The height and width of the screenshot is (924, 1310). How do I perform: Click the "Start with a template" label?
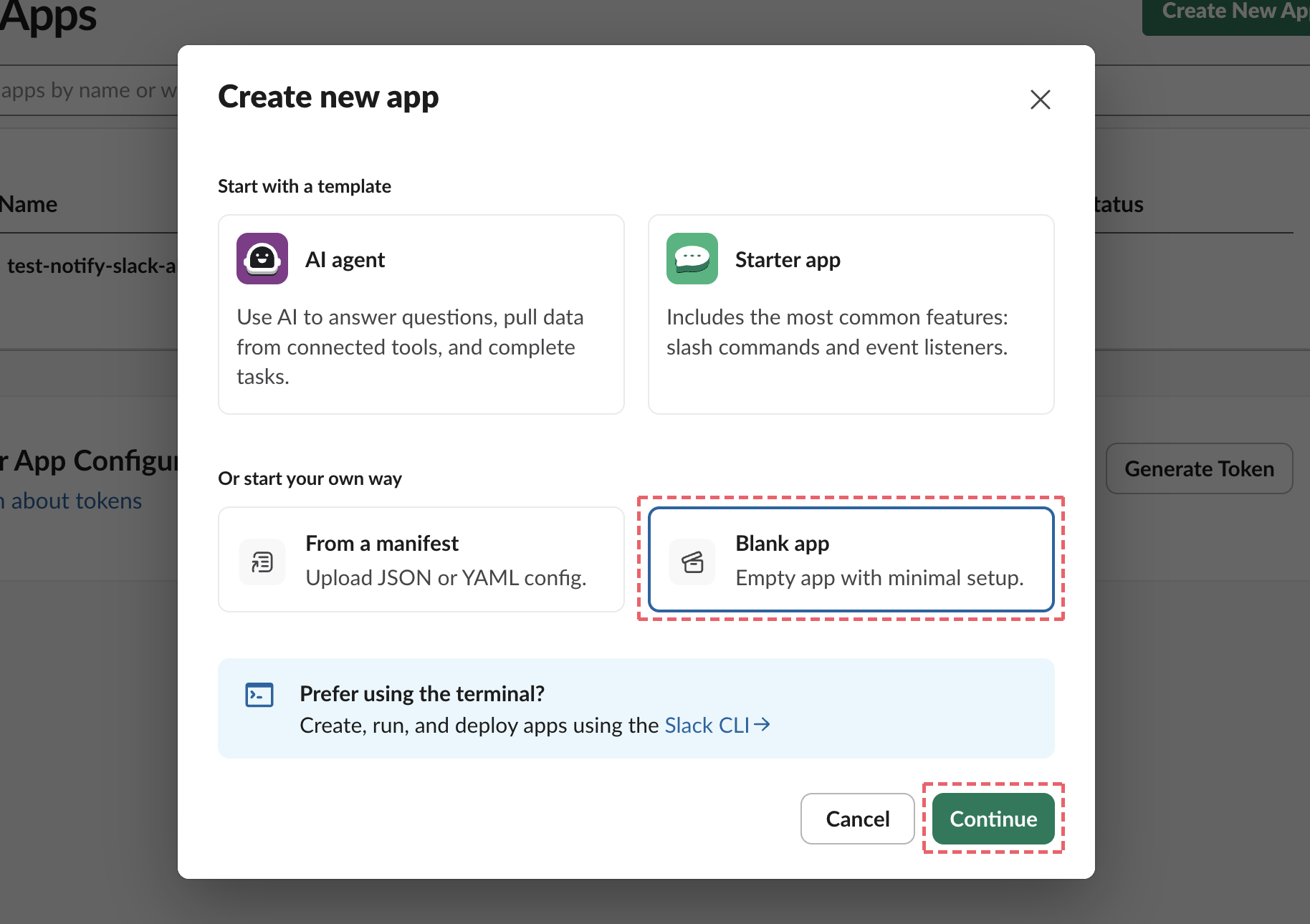coord(305,186)
